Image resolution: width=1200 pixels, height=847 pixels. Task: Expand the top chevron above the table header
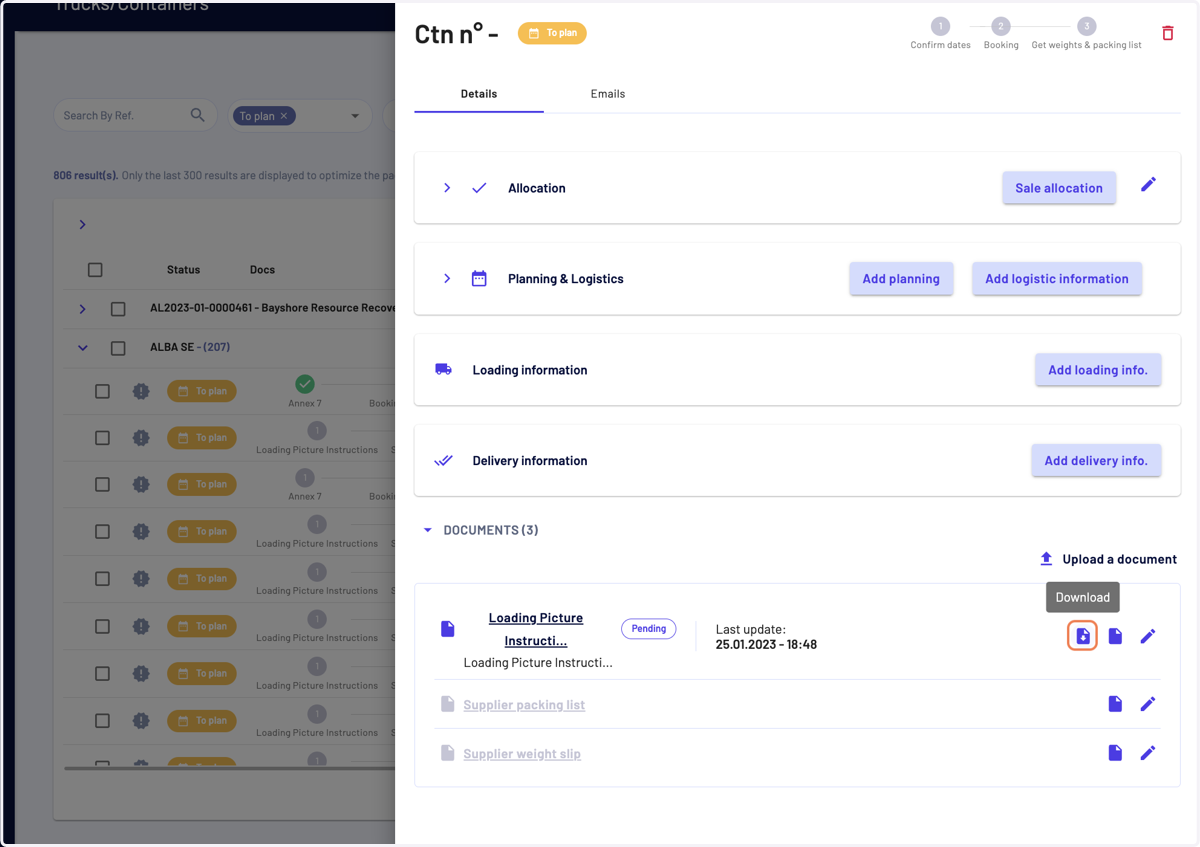tap(82, 225)
